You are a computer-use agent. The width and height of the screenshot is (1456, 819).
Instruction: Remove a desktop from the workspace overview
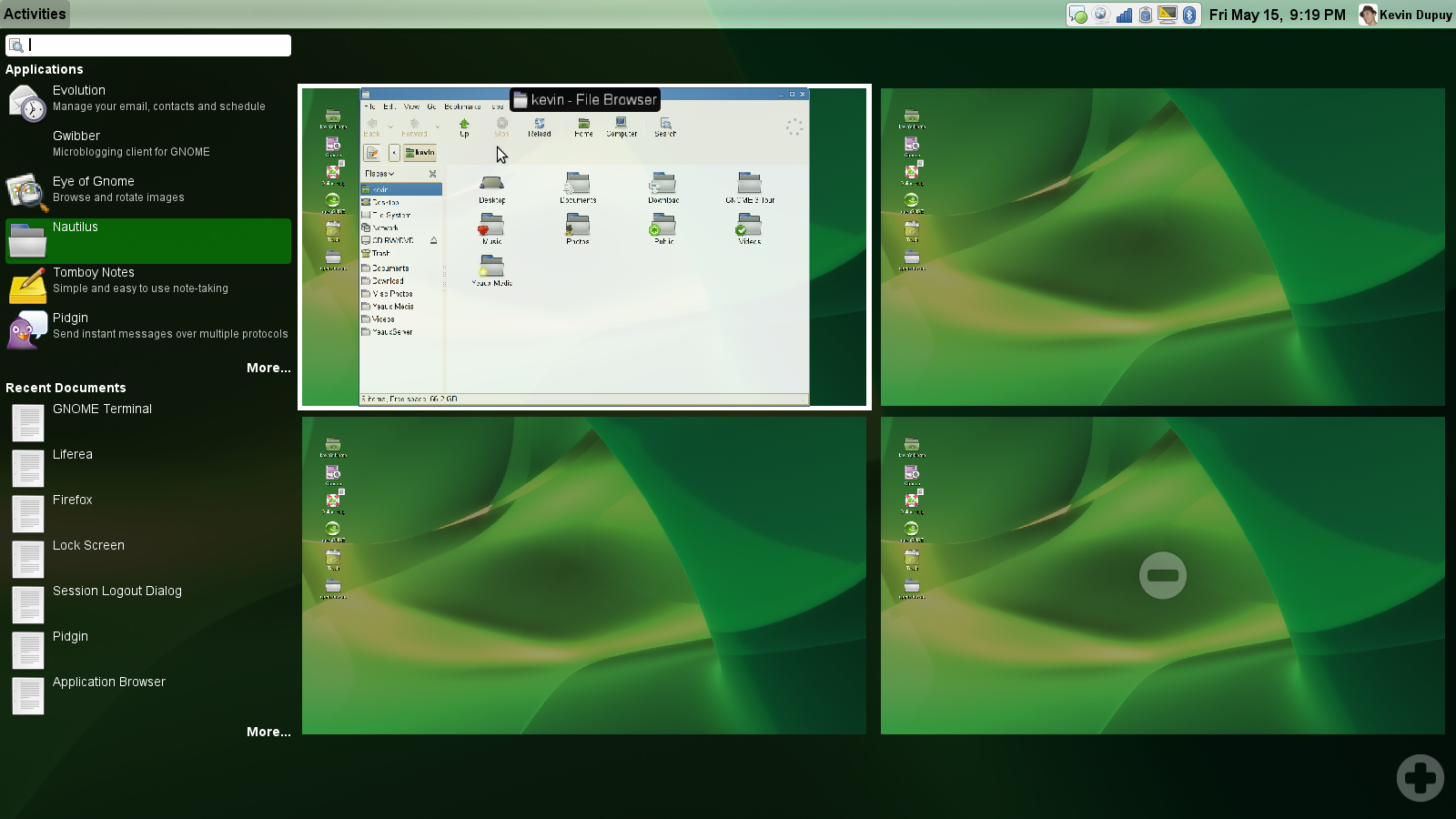(1163, 575)
